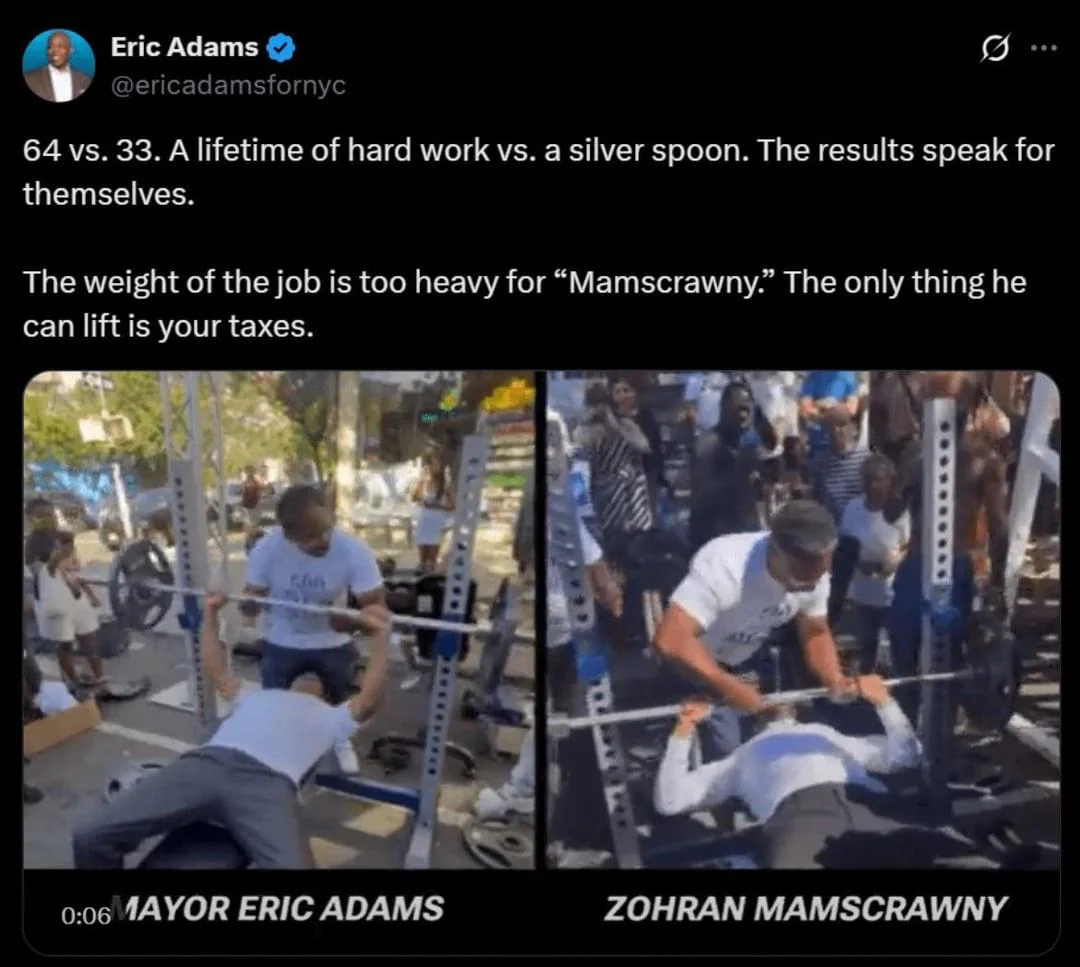Open Eric Adams' profile picture avatar
The image size is (1080, 967).
pyautogui.click(x=59, y=66)
